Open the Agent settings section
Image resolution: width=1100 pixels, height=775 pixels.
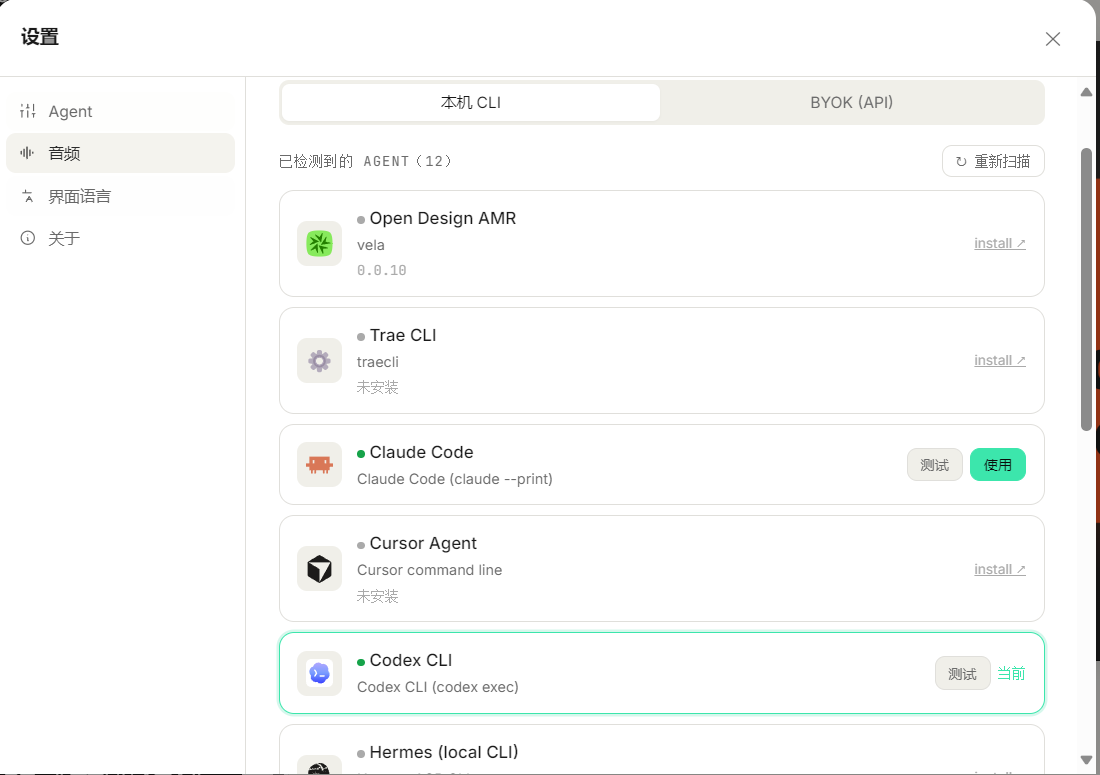click(x=120, y=111)
